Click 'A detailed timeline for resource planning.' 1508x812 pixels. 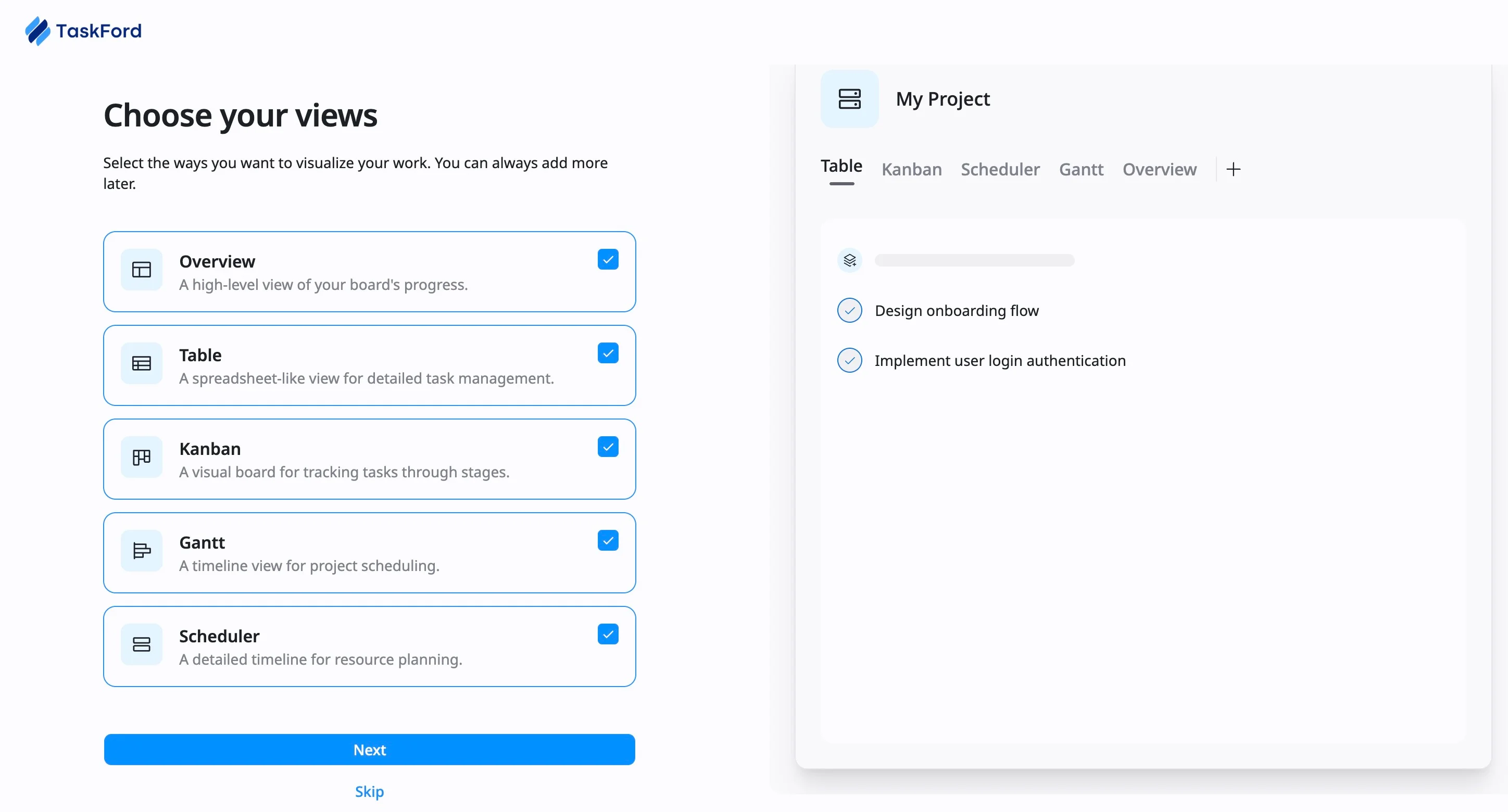click(x=321, y=659)
